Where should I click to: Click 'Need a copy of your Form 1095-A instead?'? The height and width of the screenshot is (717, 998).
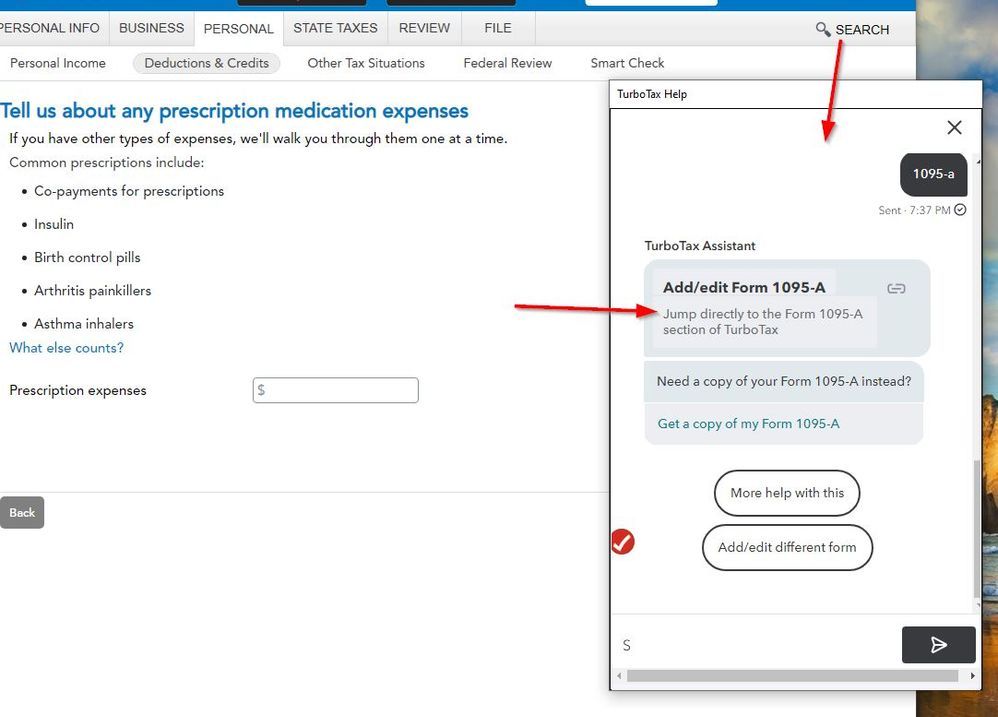[784, 381]
